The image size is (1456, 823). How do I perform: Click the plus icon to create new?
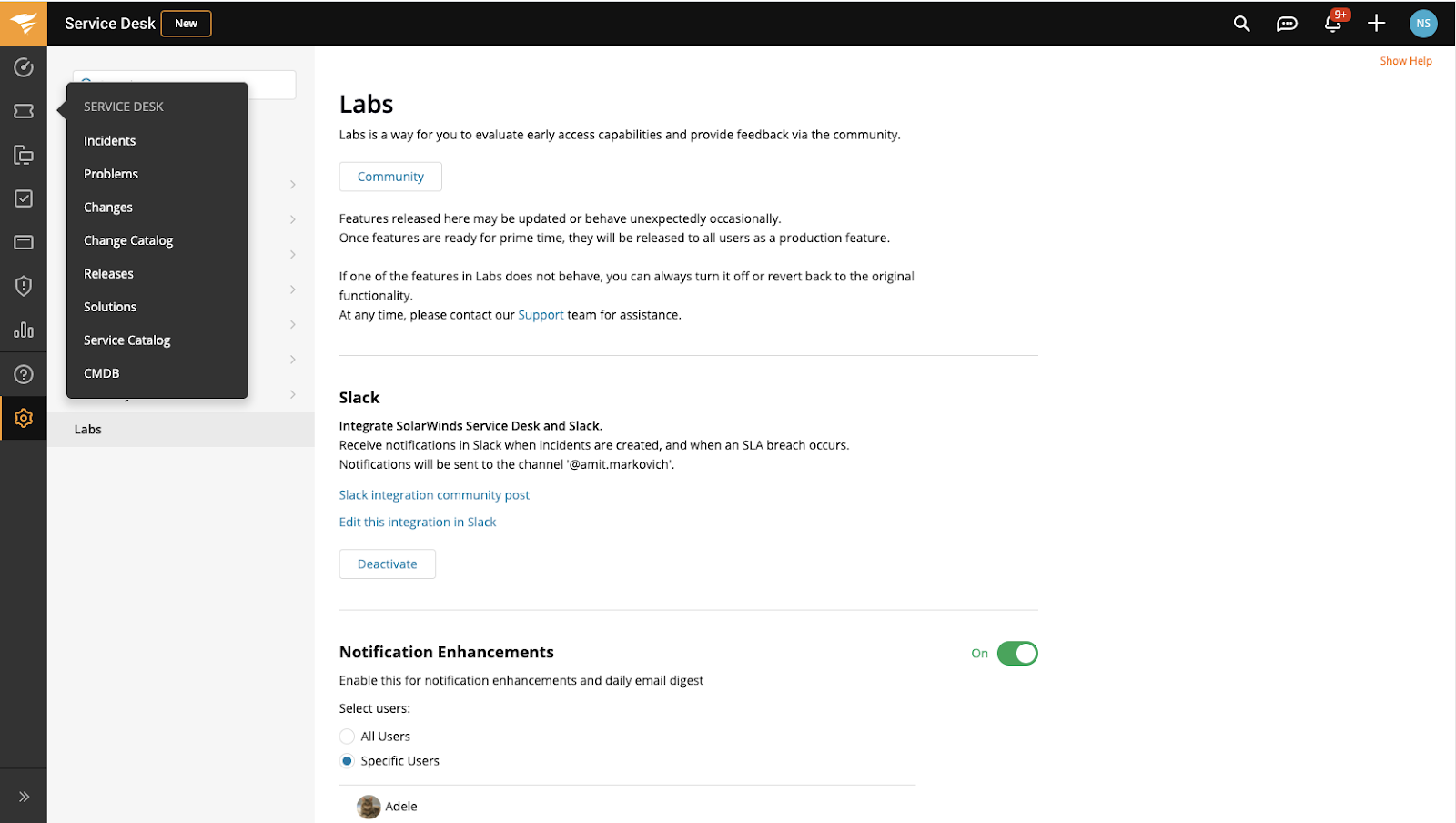[x=1377, y=24]
